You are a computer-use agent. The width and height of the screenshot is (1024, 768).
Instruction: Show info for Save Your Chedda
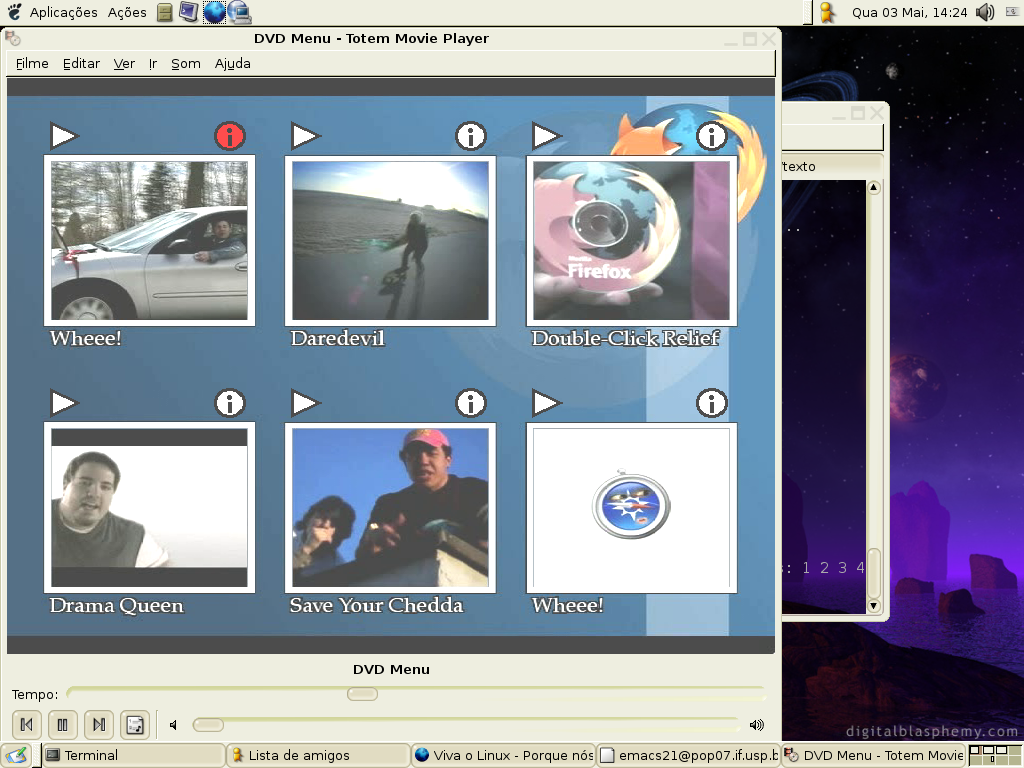[x=471, y=403]
